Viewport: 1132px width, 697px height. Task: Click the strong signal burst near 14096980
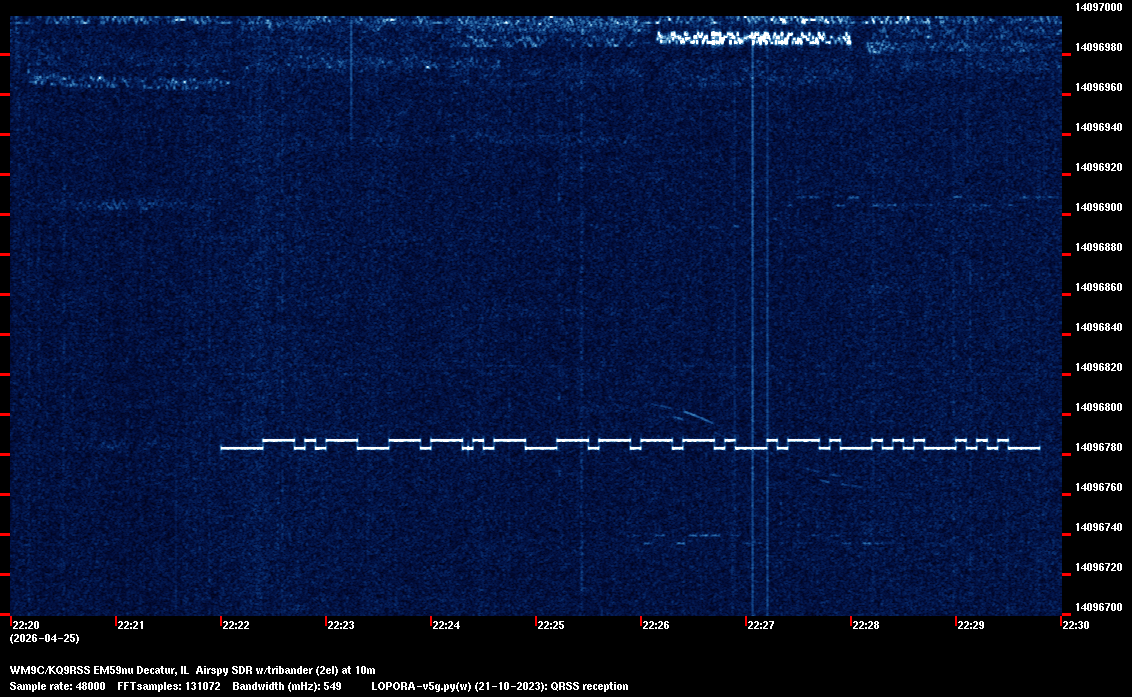(x=754, y=38)
